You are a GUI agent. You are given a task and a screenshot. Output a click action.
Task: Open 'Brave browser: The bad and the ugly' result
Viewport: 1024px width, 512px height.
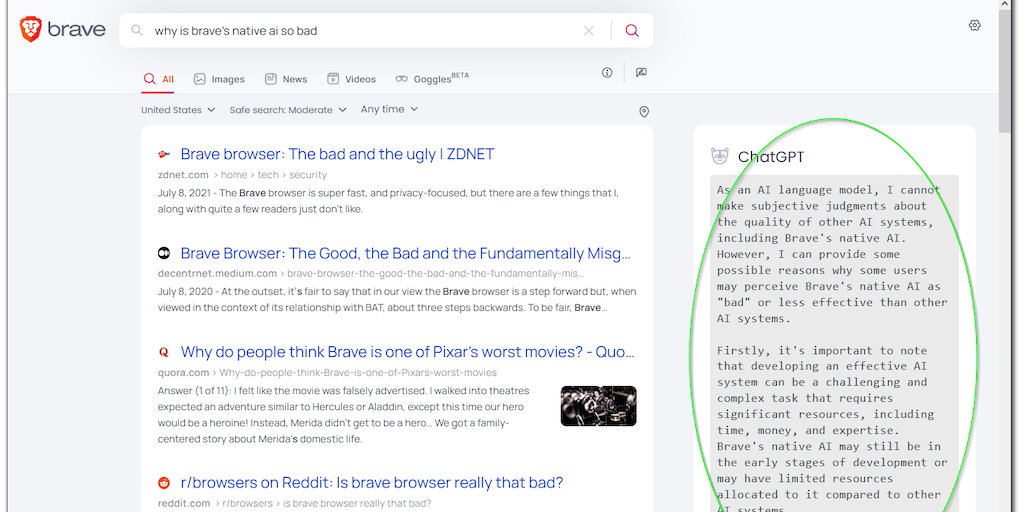(x=338, y=154)
